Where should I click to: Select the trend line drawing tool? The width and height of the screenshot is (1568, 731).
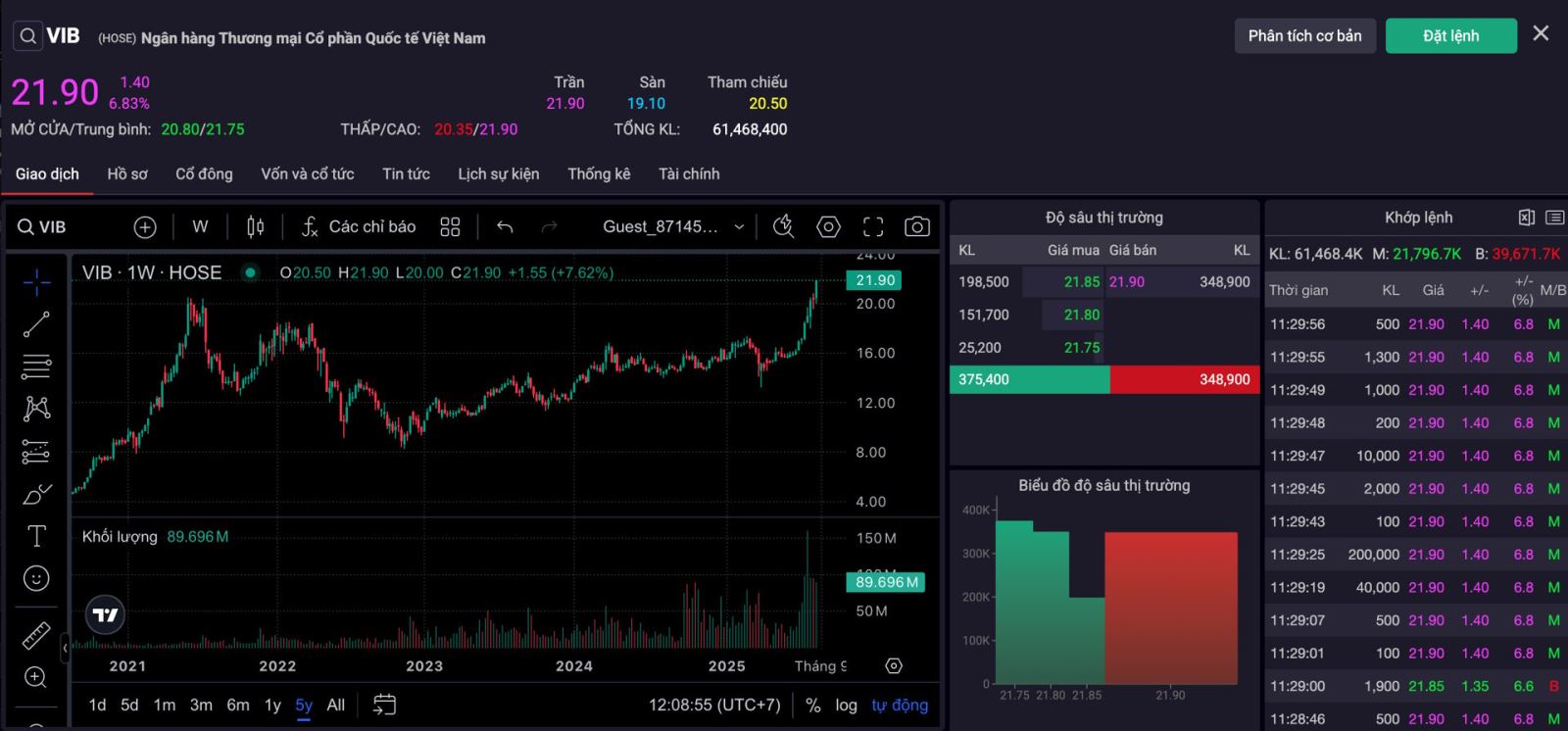[x=36, y=324]
